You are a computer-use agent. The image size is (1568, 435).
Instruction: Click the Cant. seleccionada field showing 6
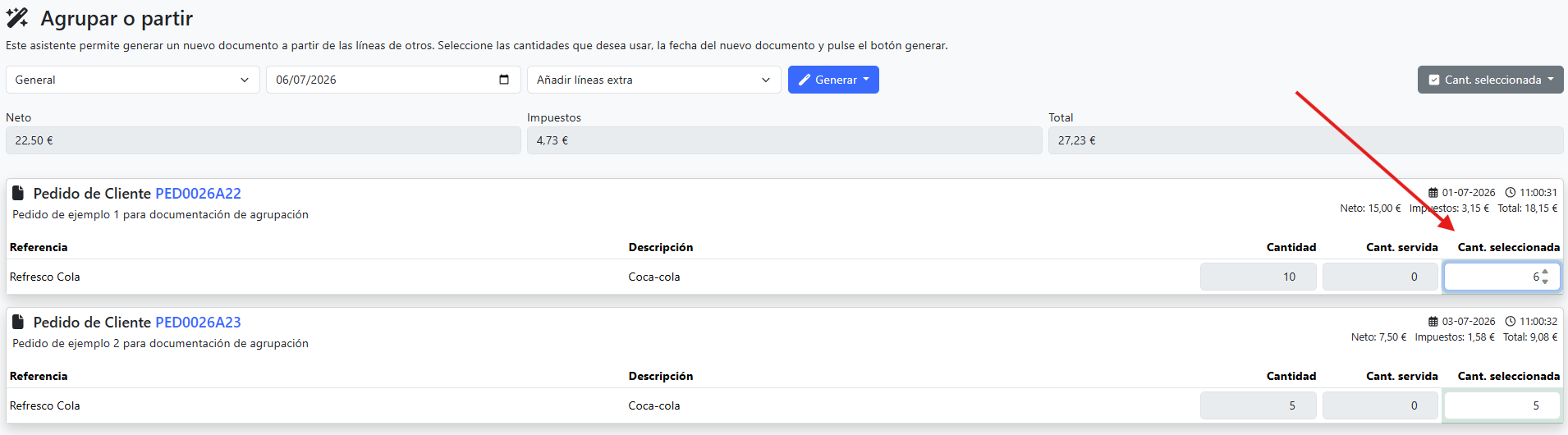click(x=1502, y=277)
